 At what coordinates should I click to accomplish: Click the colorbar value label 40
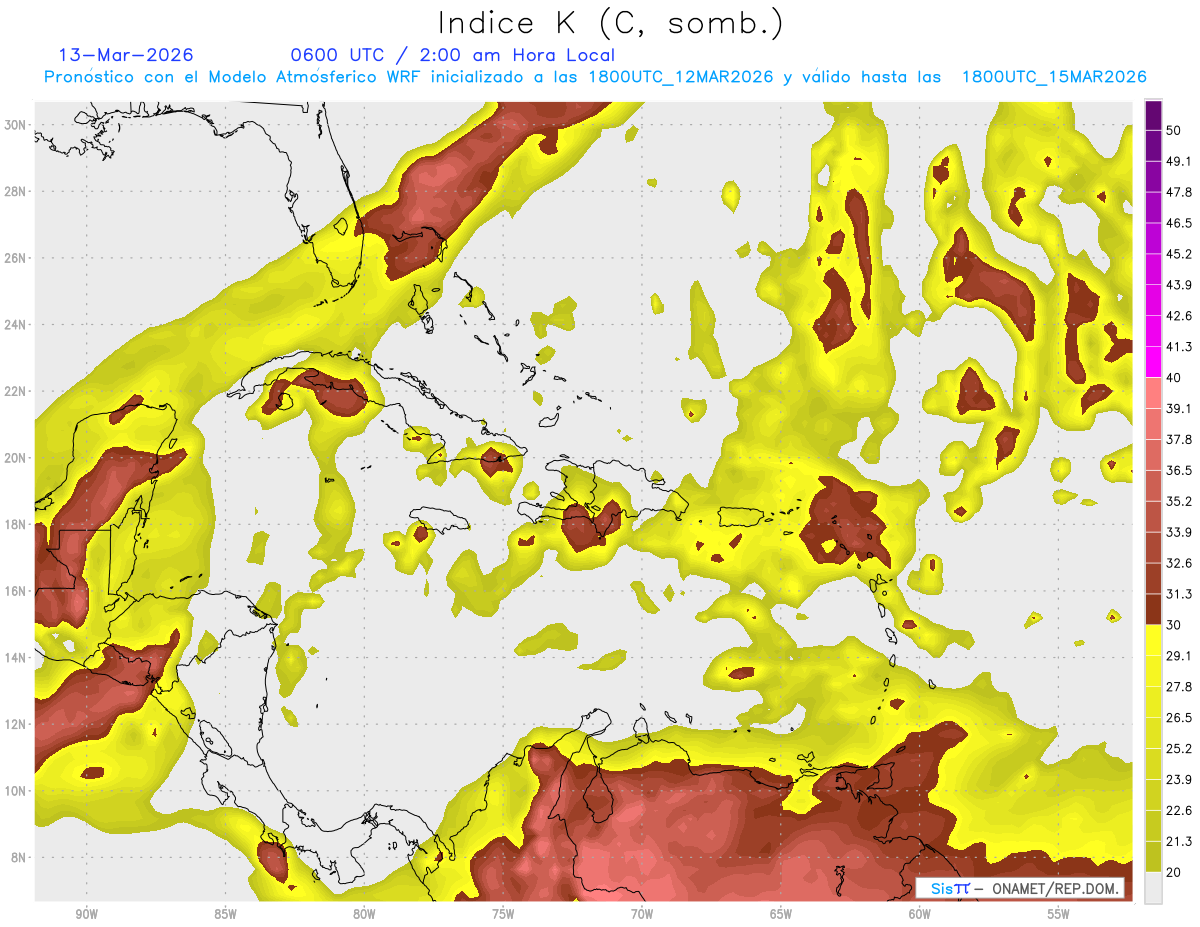pos(1173,378)
